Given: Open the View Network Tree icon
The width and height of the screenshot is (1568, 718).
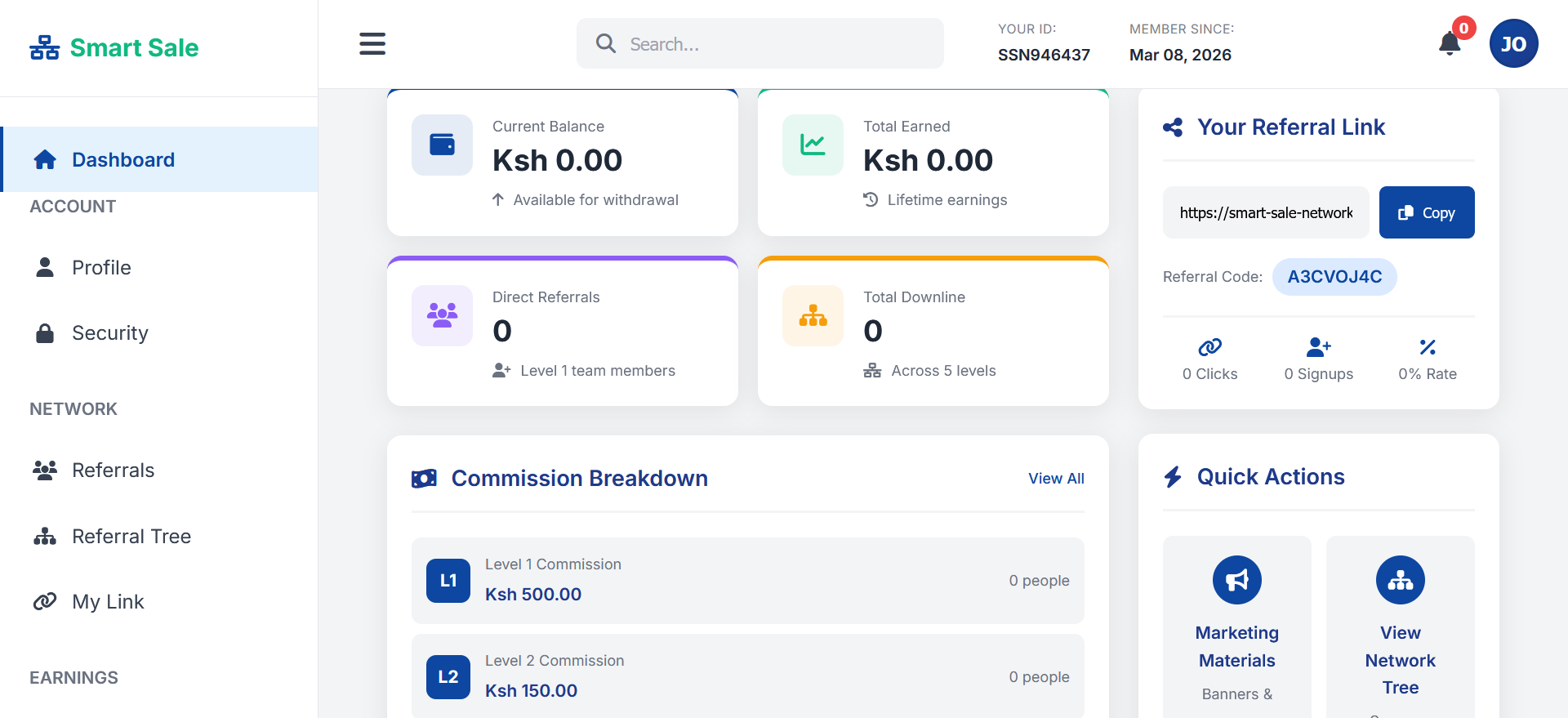Looking at the screenshot, I should [x=1400, y=580].
